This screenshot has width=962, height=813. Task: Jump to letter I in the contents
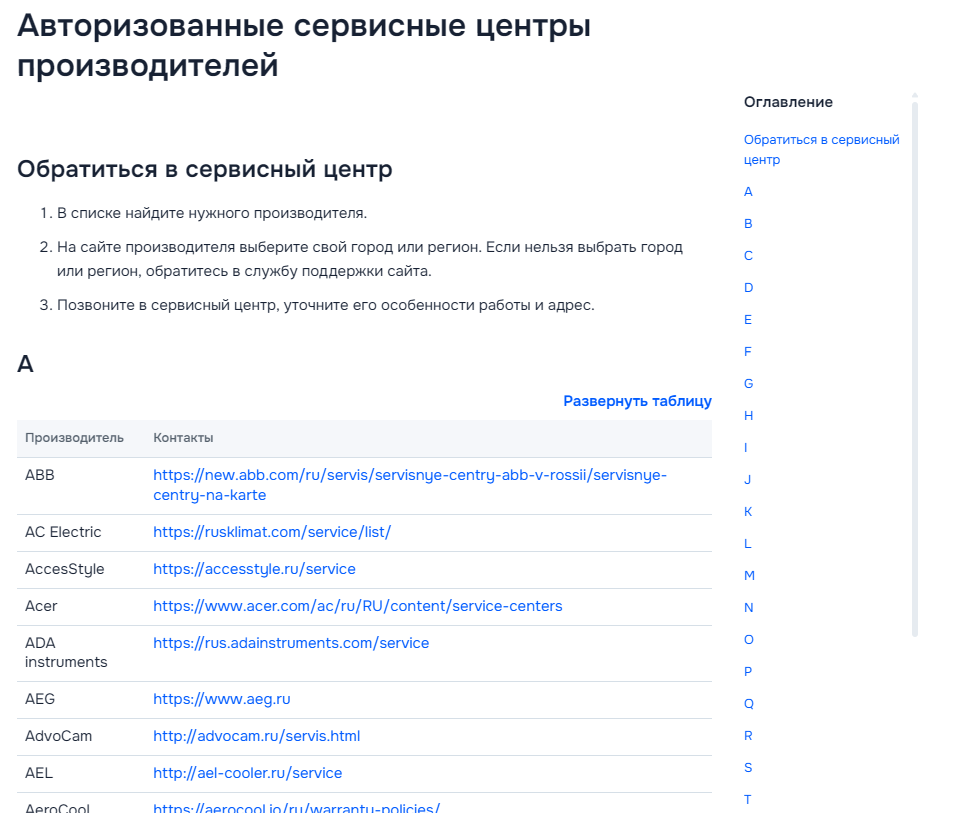(x=745, y=447)
